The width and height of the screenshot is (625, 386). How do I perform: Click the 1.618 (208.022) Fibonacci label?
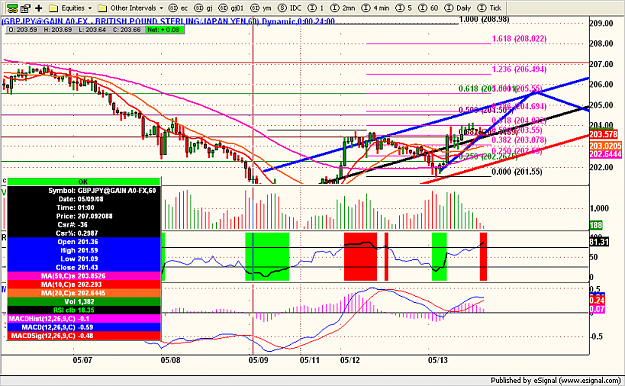519,39
